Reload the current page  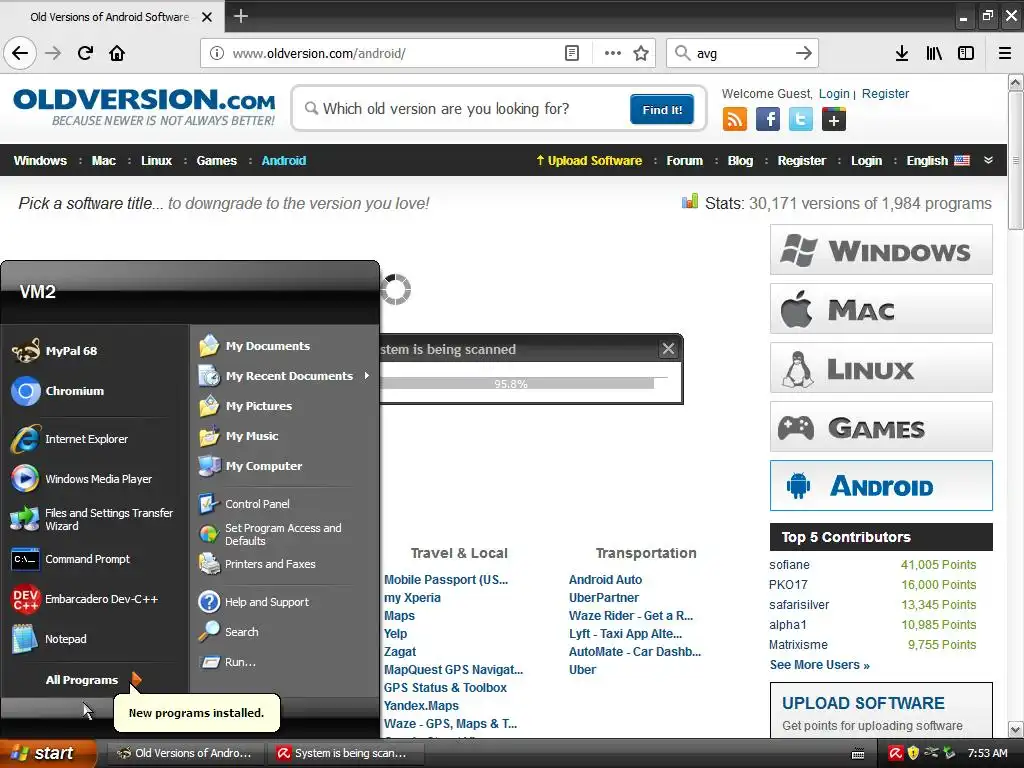coord(85,53)
